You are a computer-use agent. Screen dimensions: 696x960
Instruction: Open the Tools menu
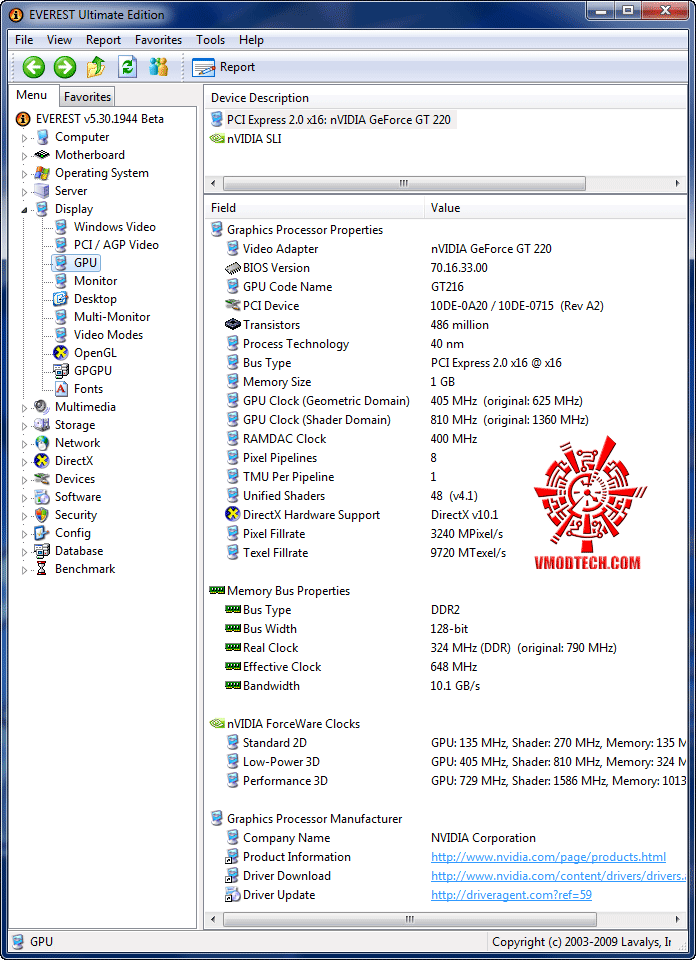[211, 40]
